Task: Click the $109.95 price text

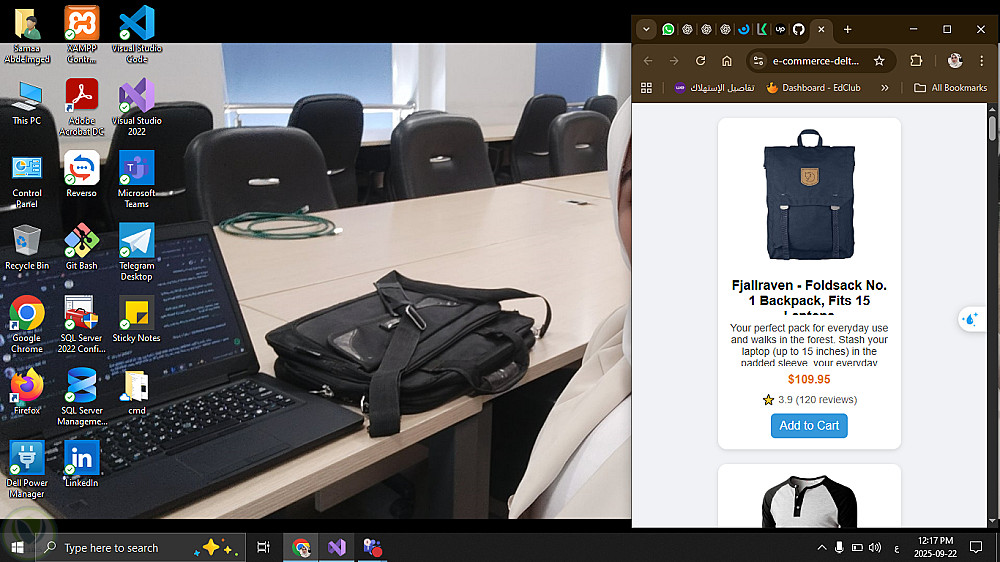Action: coord(809,380)
